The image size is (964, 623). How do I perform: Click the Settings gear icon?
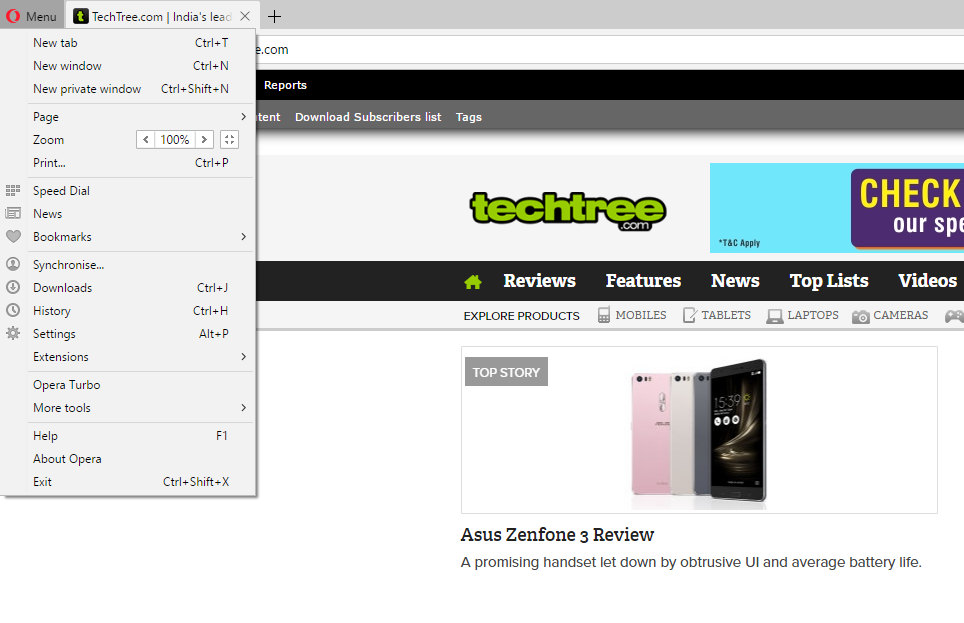[13, 333]
